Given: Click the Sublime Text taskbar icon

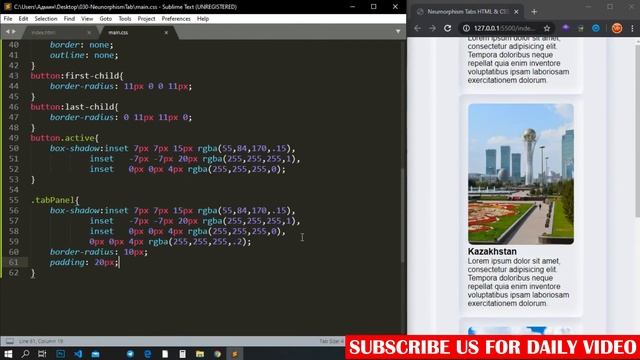Looking at the screenshot, I should click(x=235, y=354).
